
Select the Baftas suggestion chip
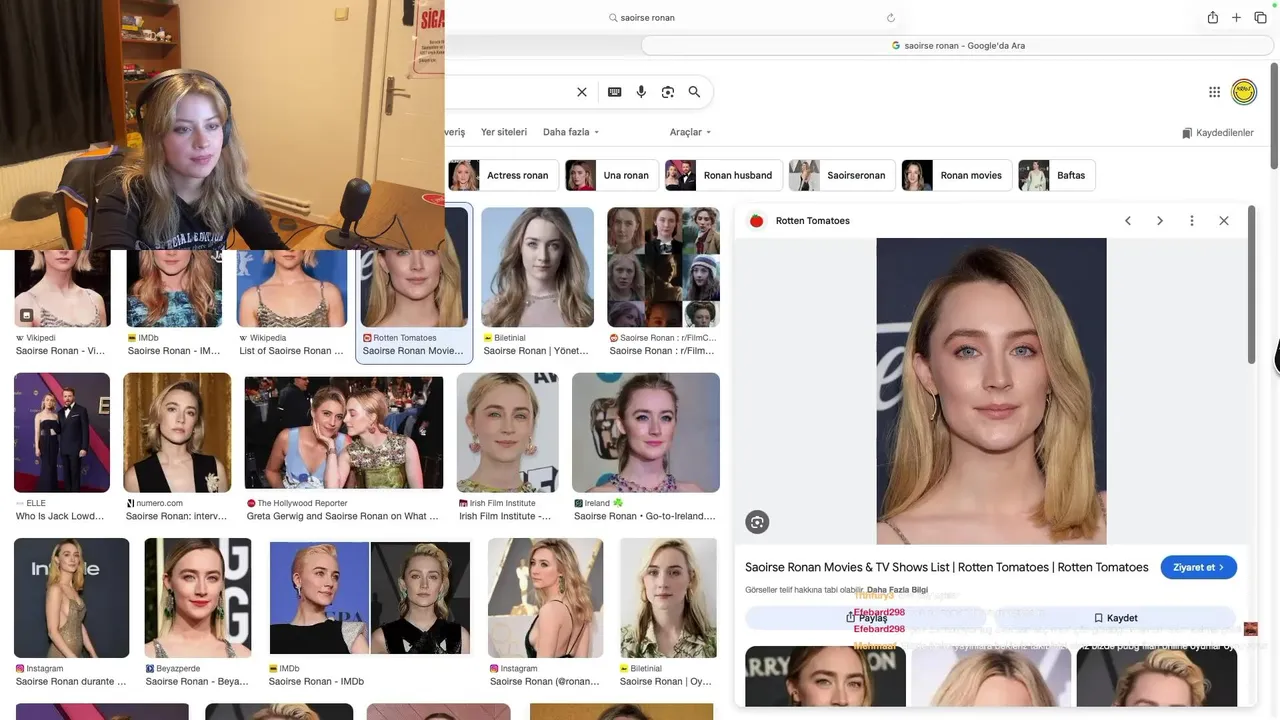point(1057,175)
